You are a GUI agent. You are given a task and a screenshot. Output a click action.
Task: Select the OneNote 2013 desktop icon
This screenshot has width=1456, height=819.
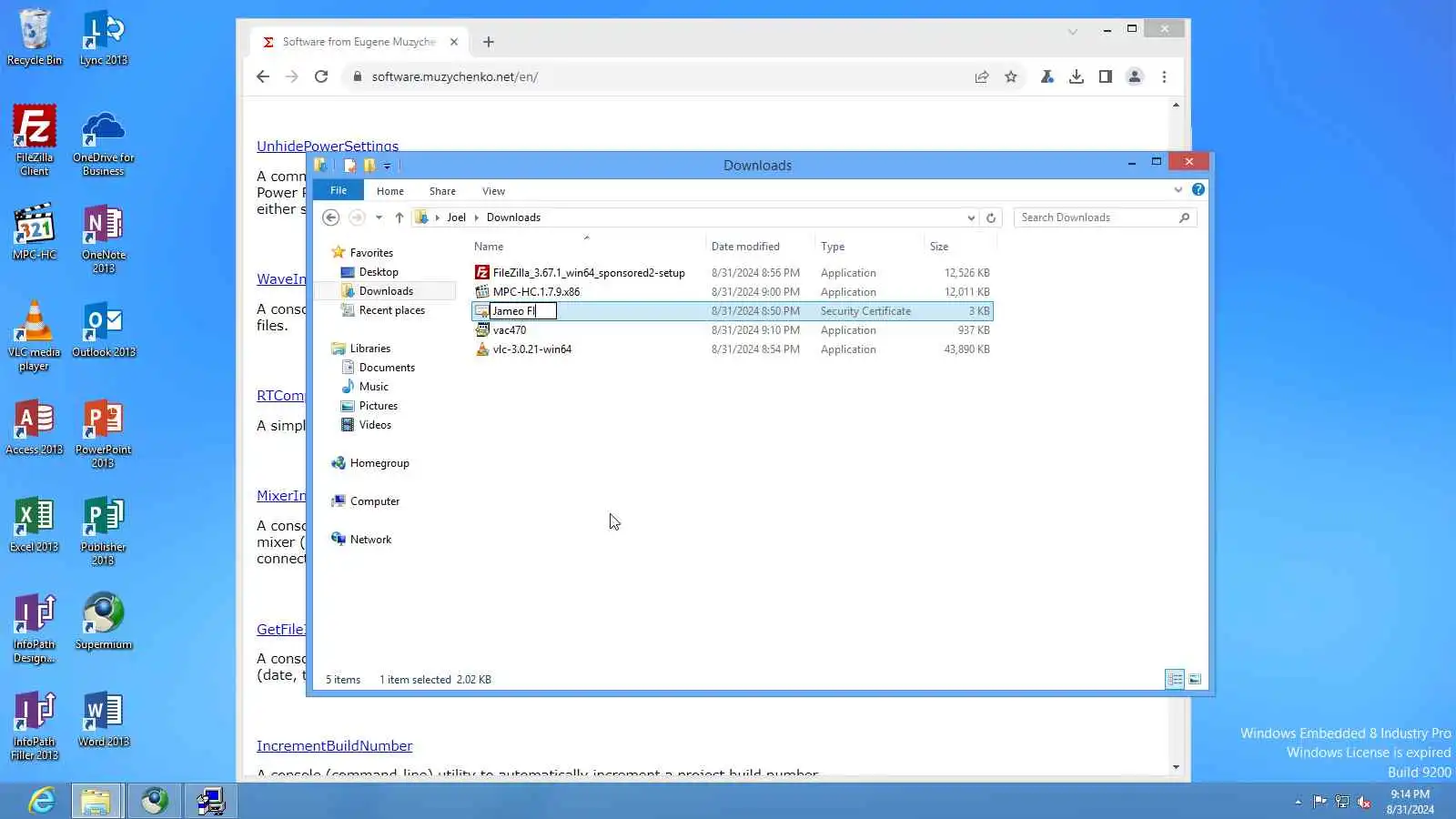(x=104, y=238)
